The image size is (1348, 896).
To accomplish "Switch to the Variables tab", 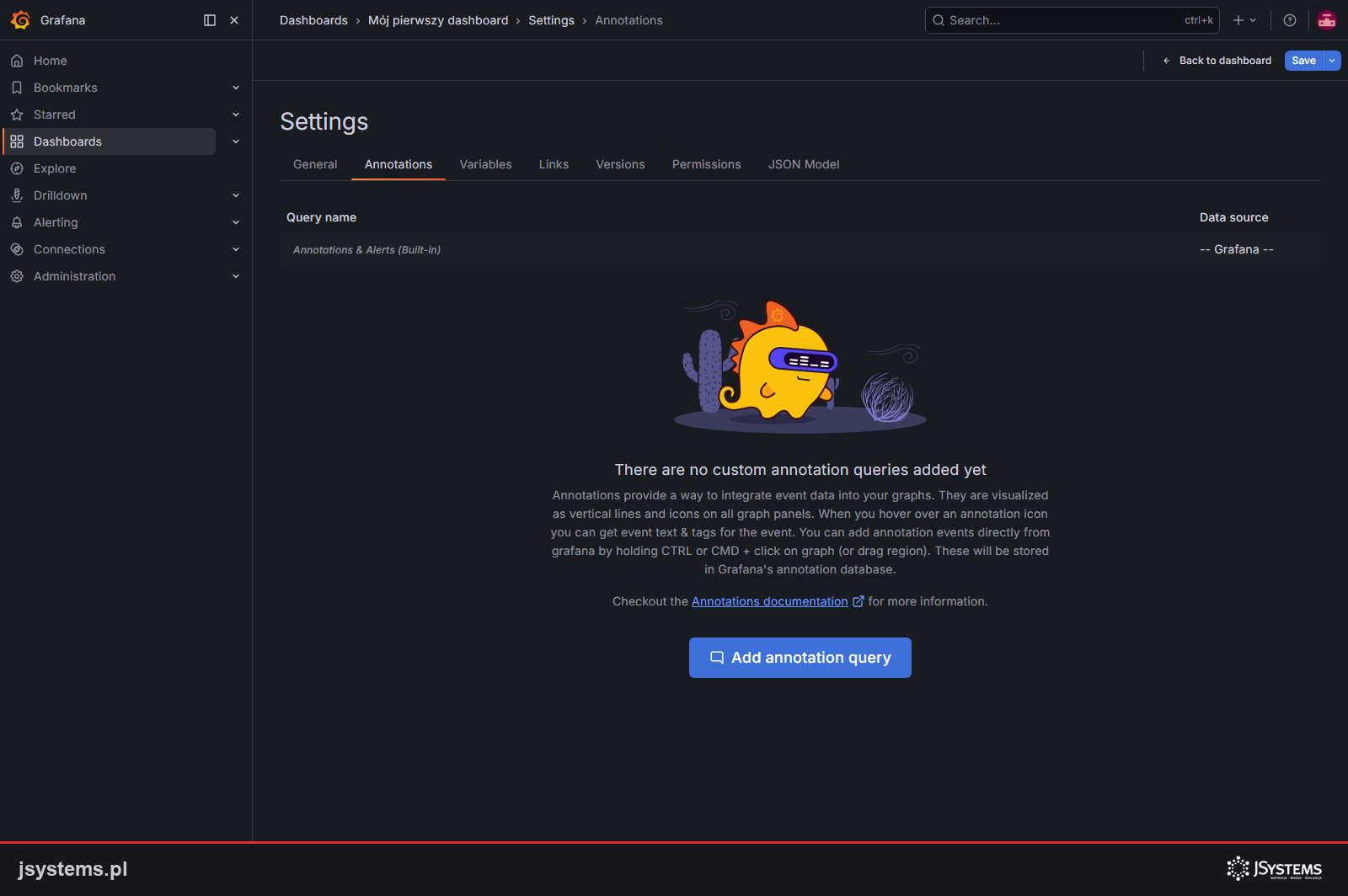I will coord(486,164).
